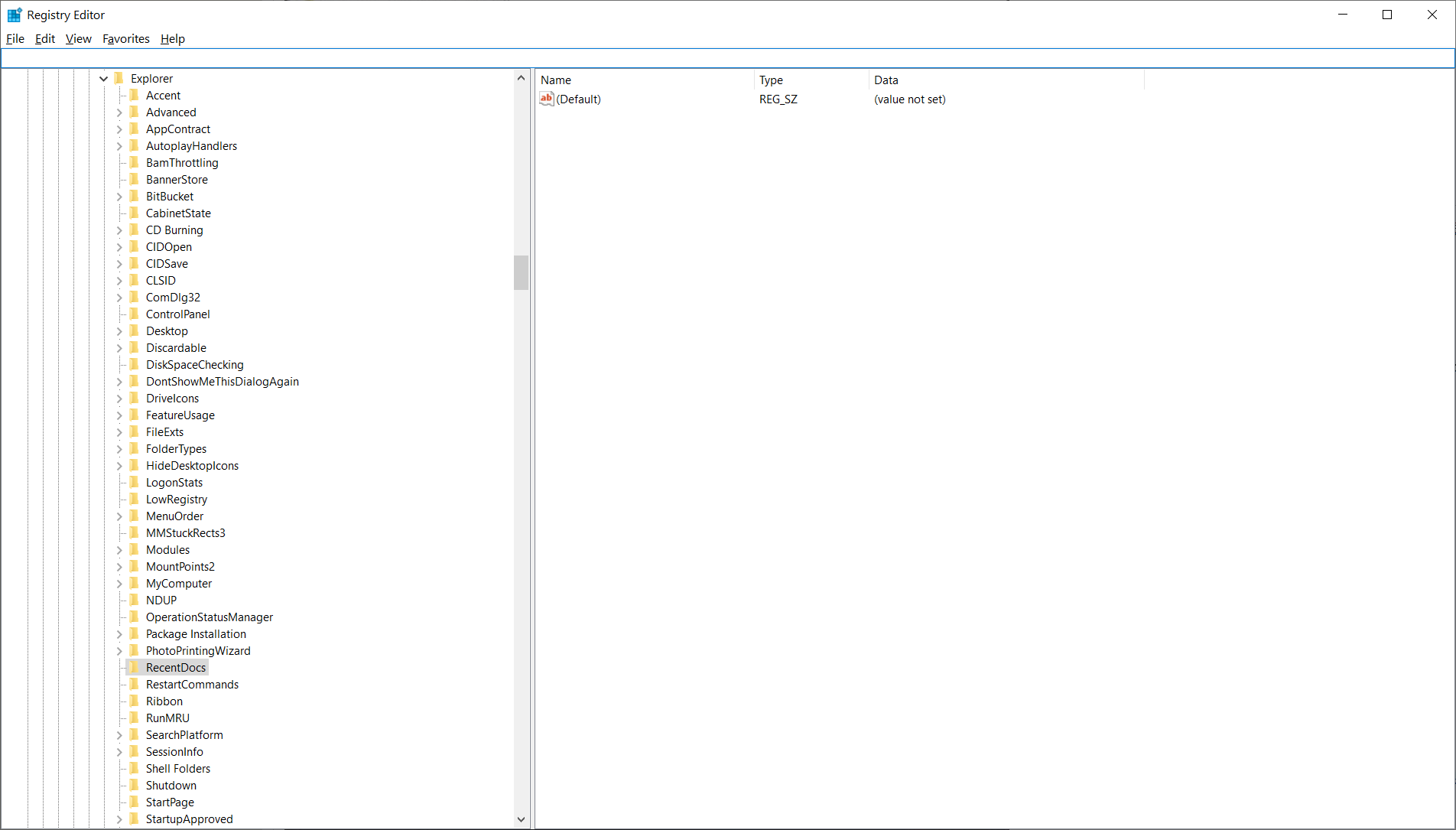1456x830 pixels.
Task: Expand the ComDlg32 key
Action: [119, 298]
